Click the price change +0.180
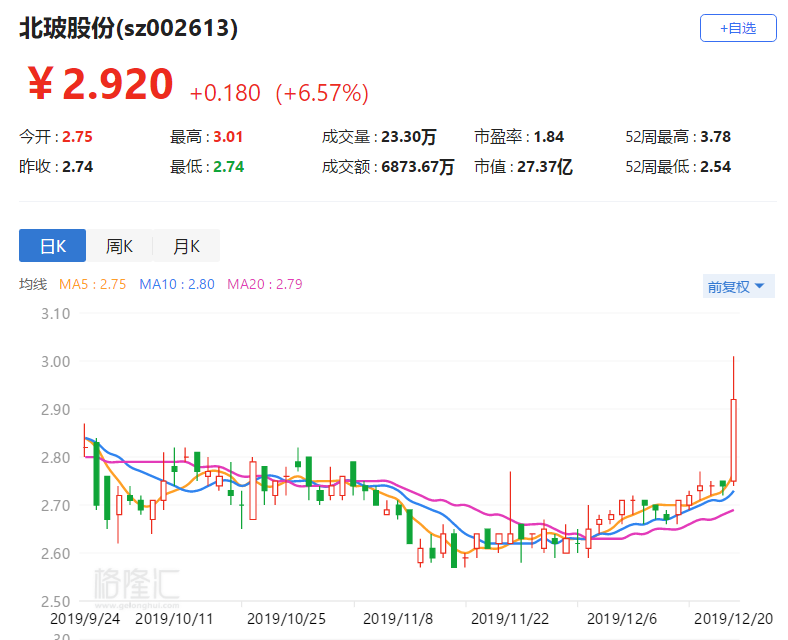The image size is (788, 640). click(x=225, y=93)
